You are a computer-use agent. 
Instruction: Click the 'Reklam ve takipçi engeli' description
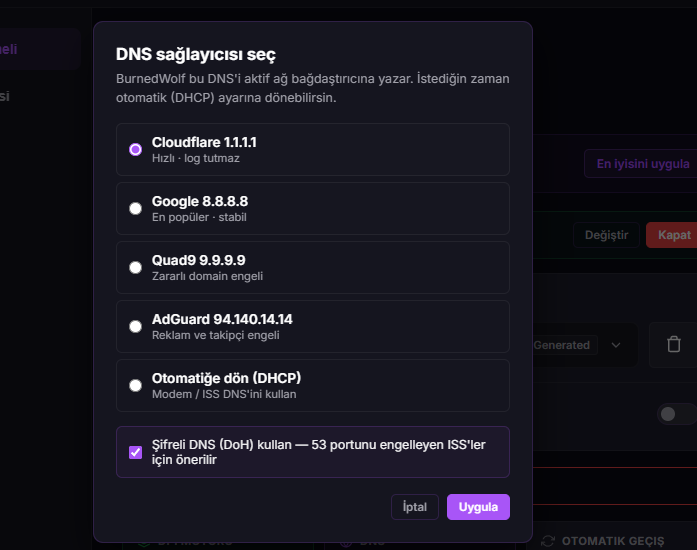[216, 335]
